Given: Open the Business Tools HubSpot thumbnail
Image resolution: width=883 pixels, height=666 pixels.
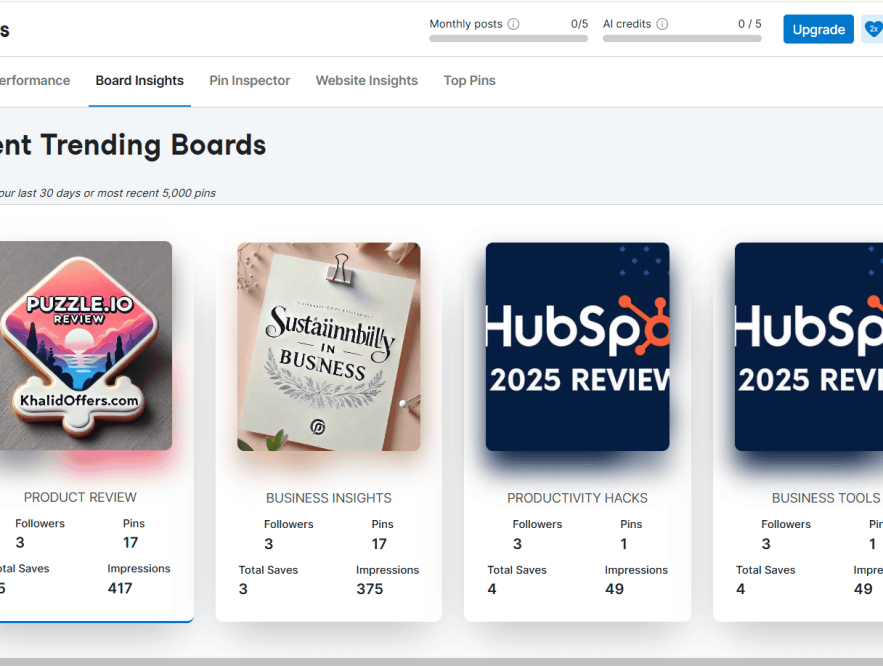Looking at the screenshot, I should pyautogui.click(x=809, y=346).
